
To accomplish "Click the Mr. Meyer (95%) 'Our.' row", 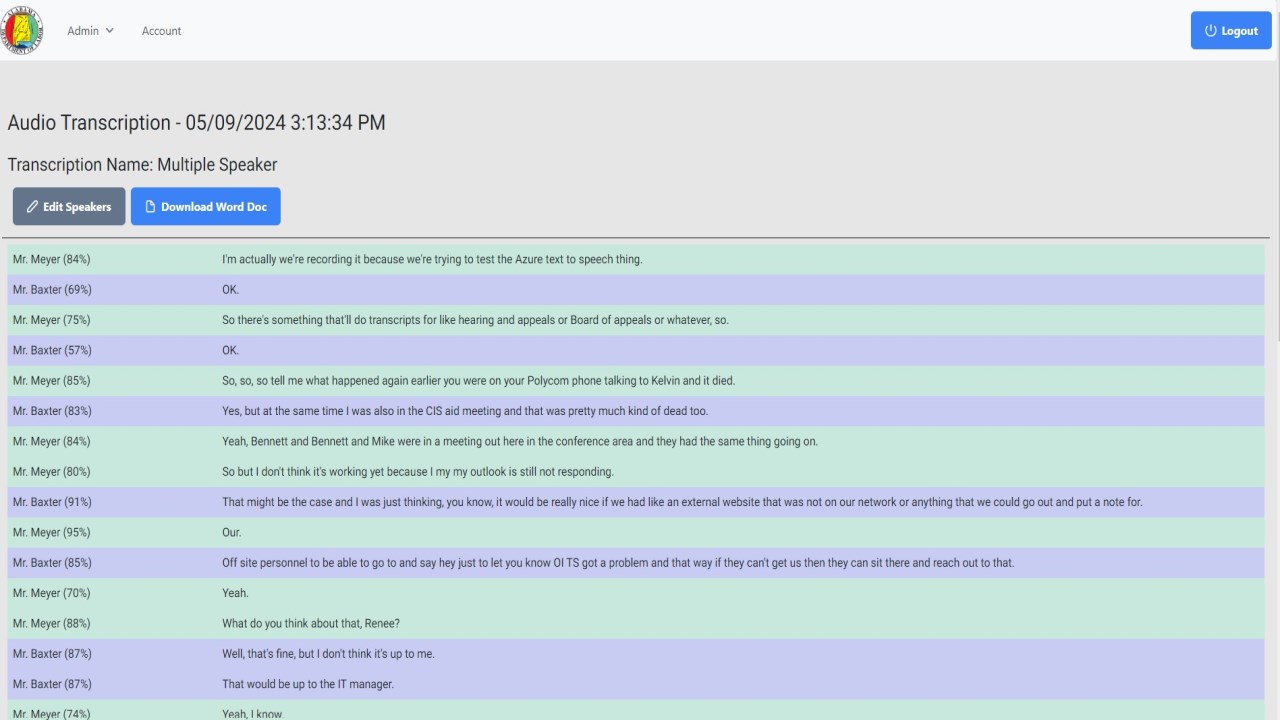I will point(231,533).
